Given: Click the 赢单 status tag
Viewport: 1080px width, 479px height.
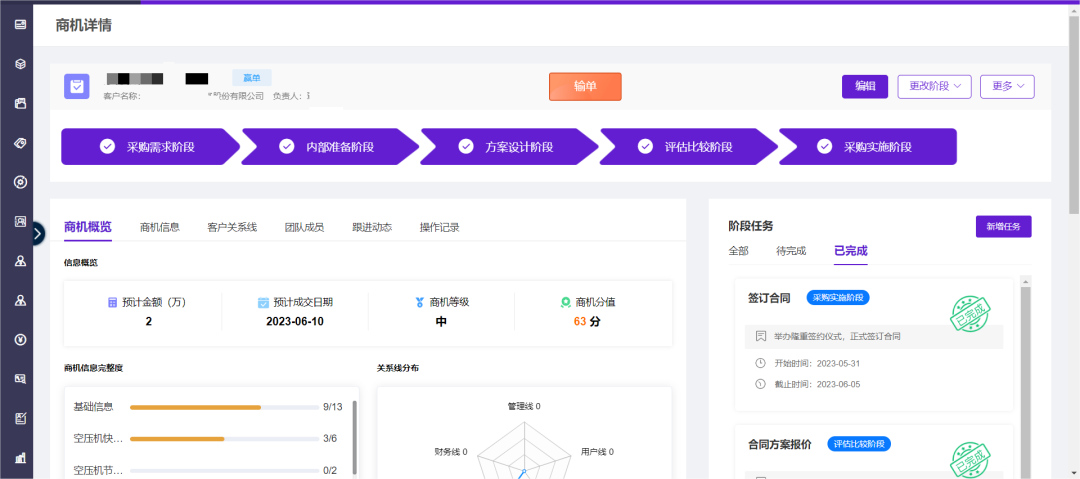Looking at the screenshot, I should [x=252, y=78].
